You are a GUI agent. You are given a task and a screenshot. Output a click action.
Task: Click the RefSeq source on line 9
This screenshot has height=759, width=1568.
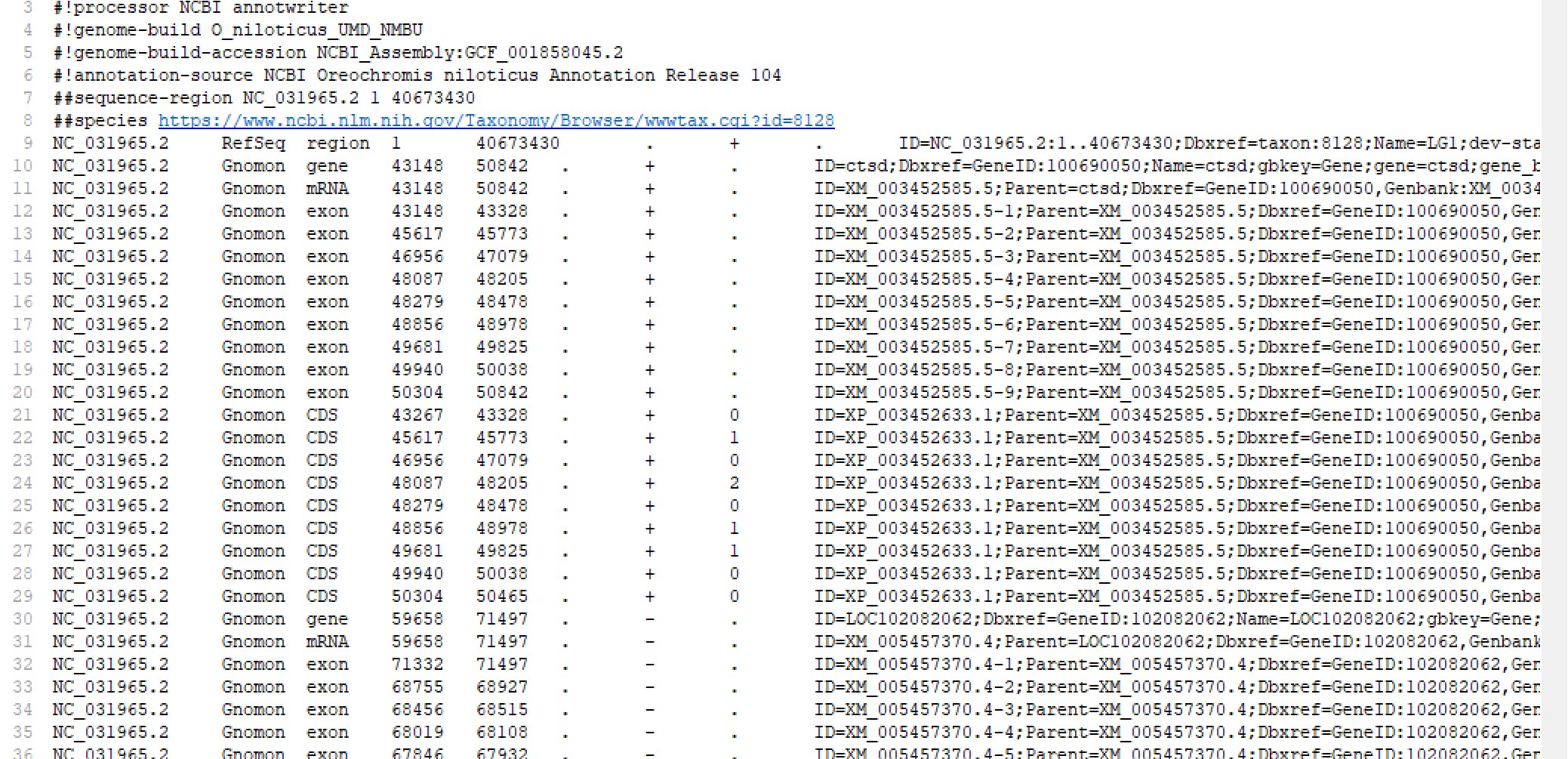coord(253,143)
